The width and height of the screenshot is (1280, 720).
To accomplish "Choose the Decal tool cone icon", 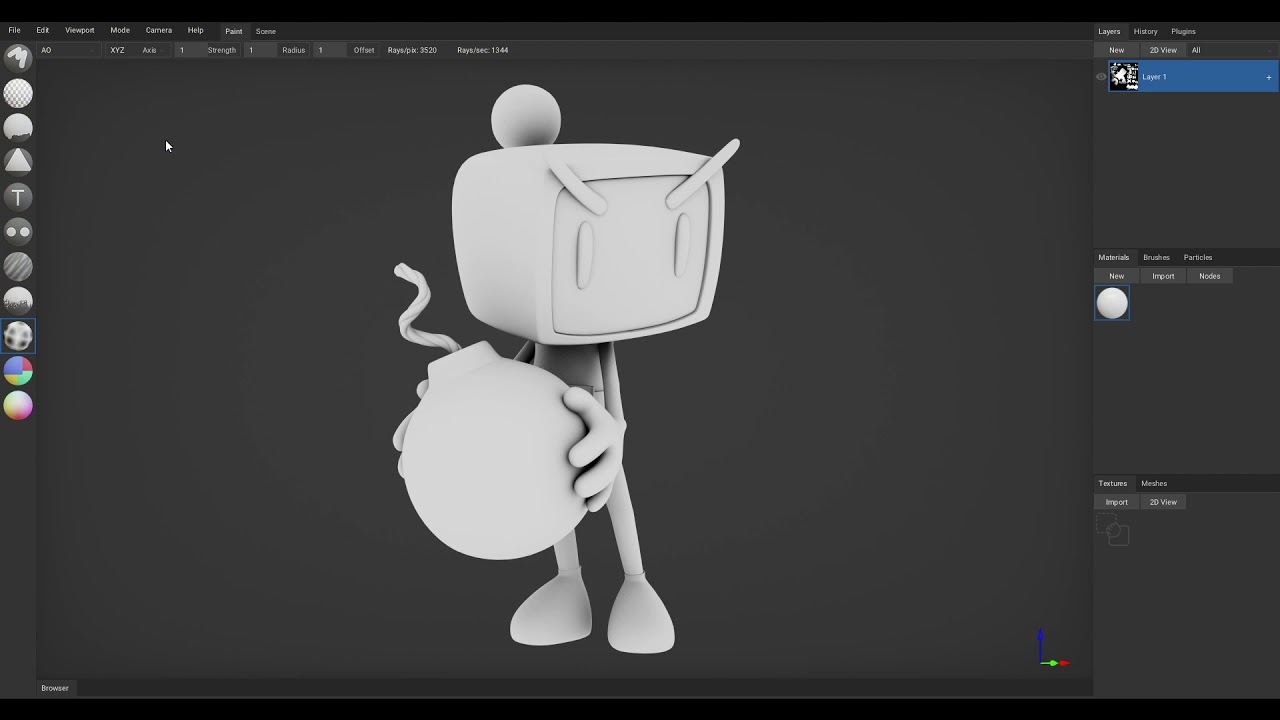I will (18, 161).
